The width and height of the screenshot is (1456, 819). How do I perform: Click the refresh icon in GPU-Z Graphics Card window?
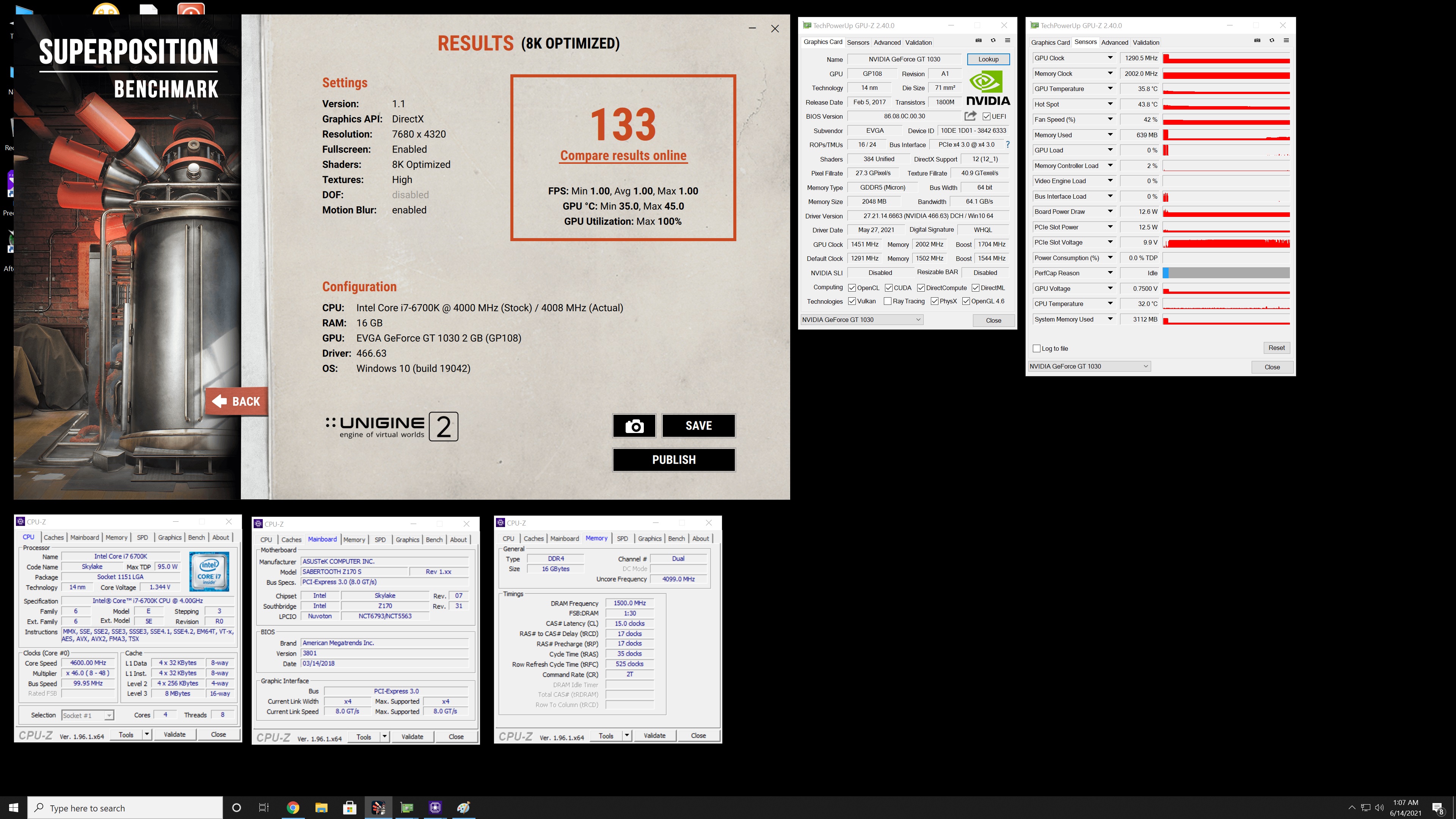[x=993, y=41]
